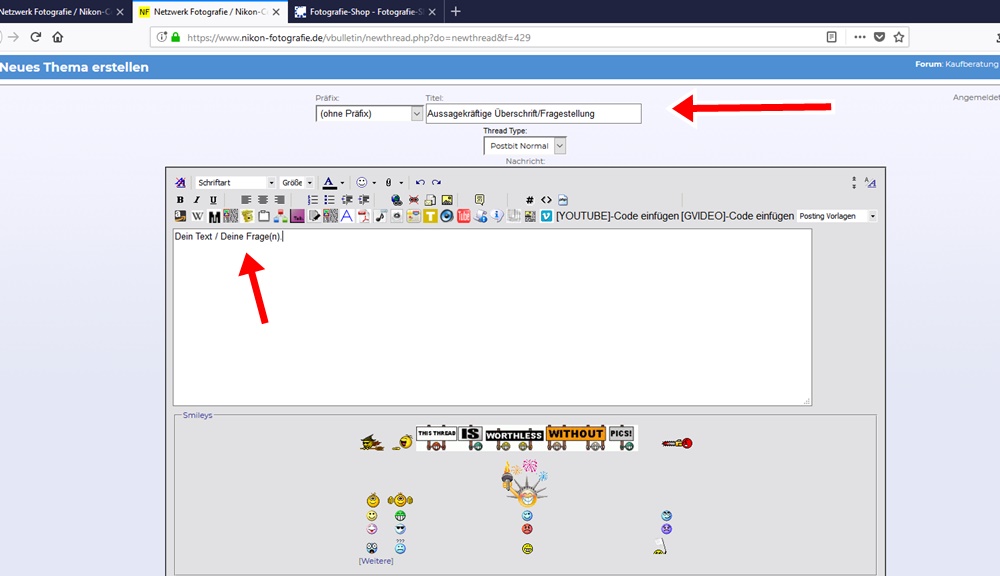1000x576 pixels.
Task: Expand the Posting Vorlagen dropdown
Action: click(837, 216)
